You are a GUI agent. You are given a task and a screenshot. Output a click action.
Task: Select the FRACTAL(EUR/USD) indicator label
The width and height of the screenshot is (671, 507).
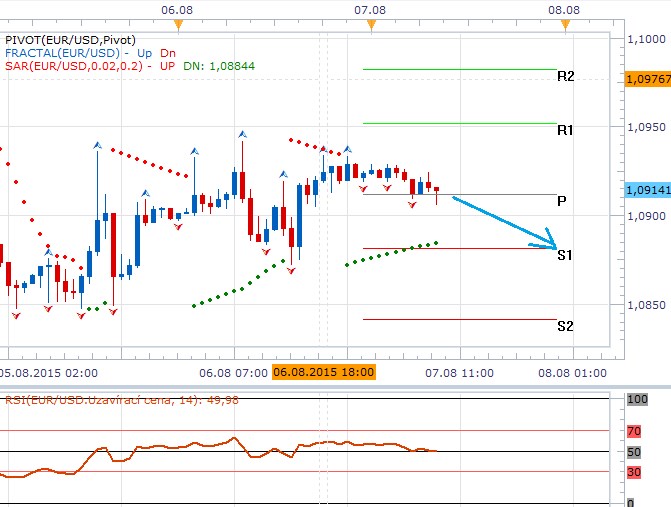[x=63, y=52]
